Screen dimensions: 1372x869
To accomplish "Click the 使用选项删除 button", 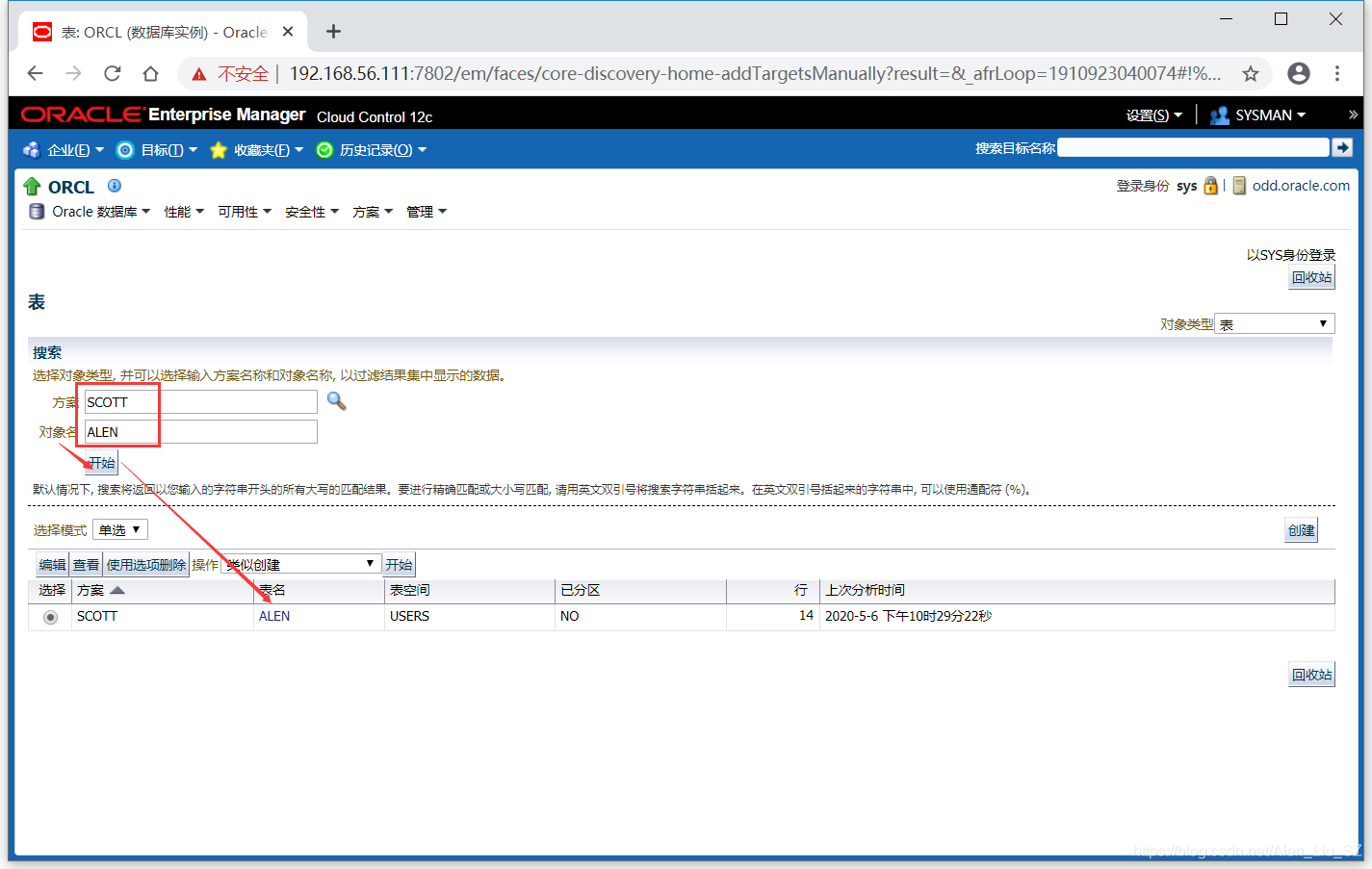I will (x=146, y=565).
